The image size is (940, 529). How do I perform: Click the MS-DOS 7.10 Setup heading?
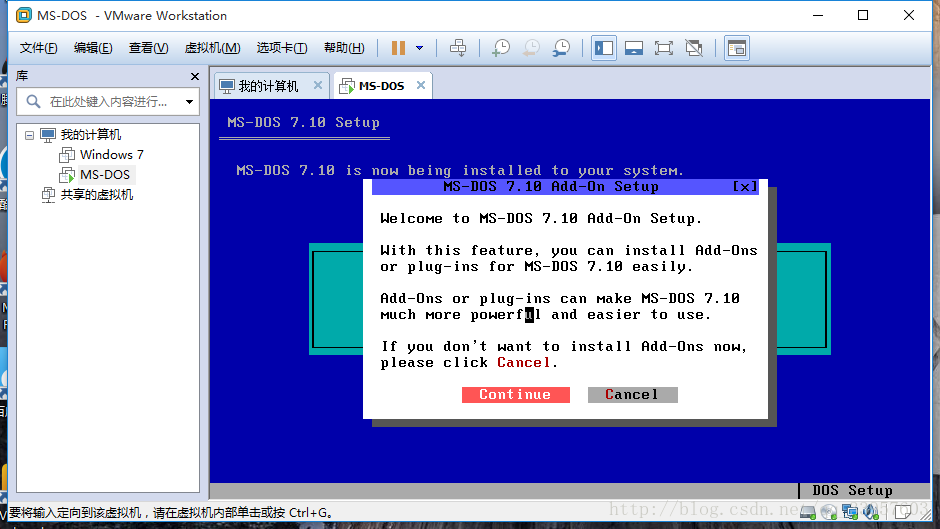[x=303, y=122]
